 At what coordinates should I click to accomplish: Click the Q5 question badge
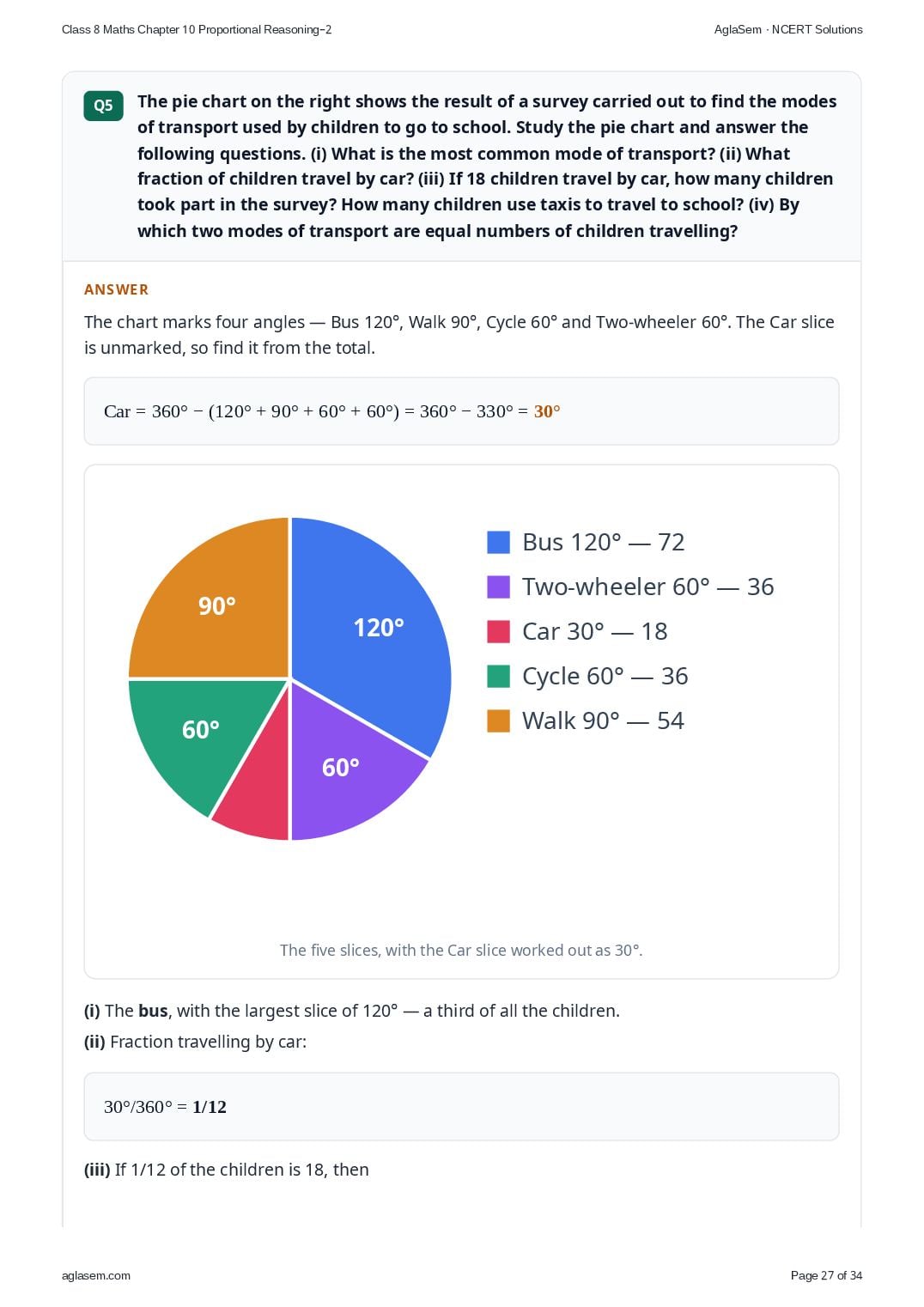pyautogui.click(x=103, y=106)
